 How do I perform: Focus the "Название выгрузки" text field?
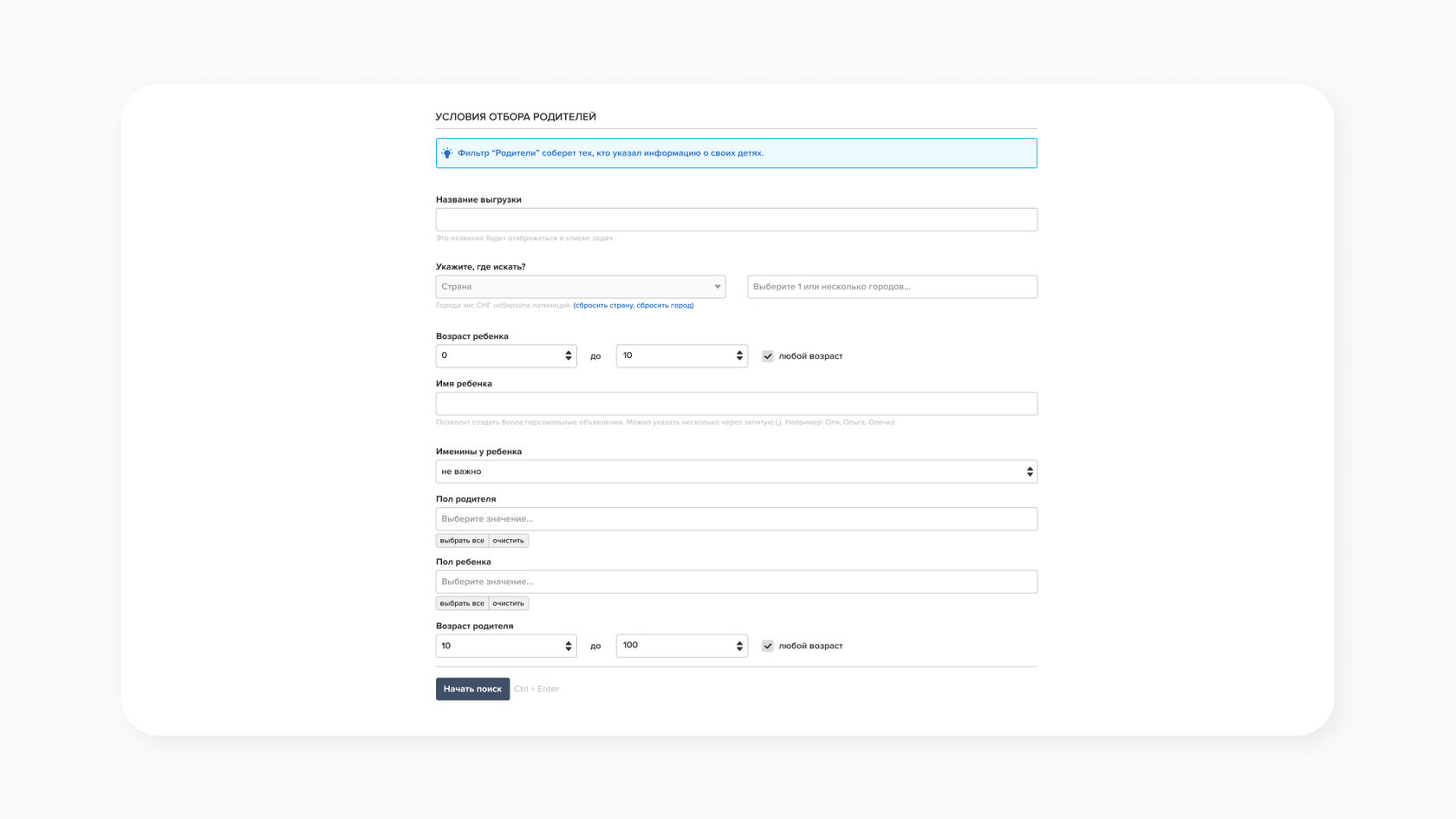[x=736, y=220]
